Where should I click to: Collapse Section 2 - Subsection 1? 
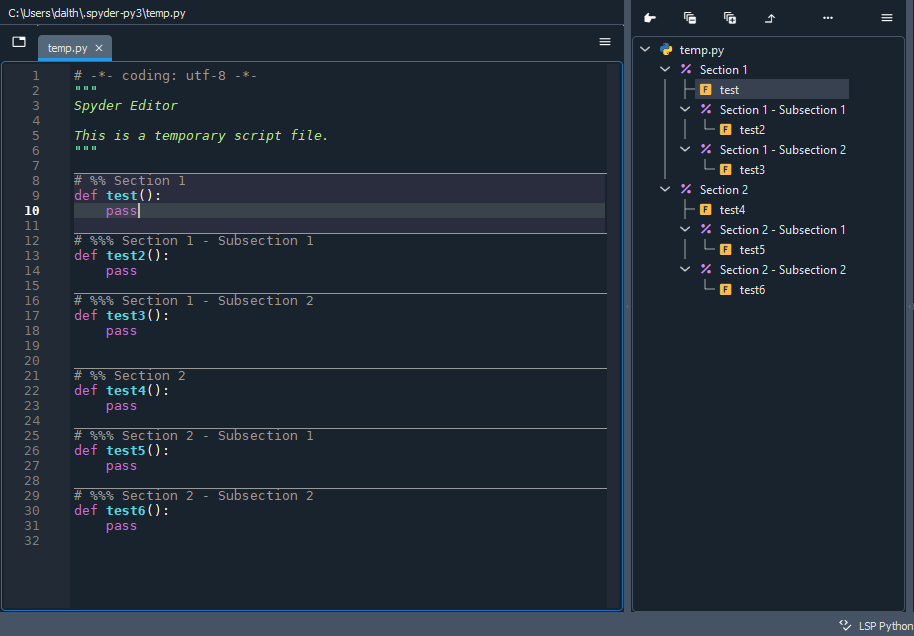(685, 229)
